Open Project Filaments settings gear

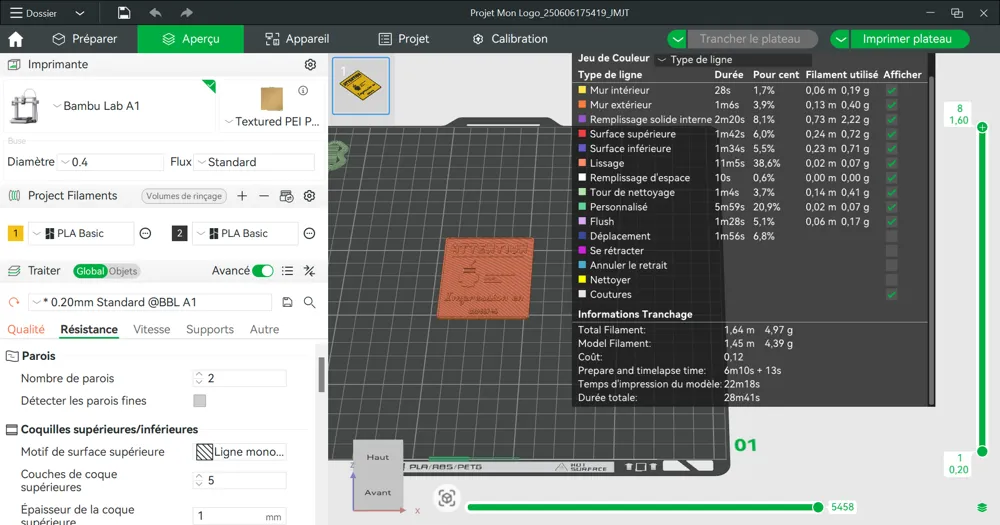tap(309, 196)
